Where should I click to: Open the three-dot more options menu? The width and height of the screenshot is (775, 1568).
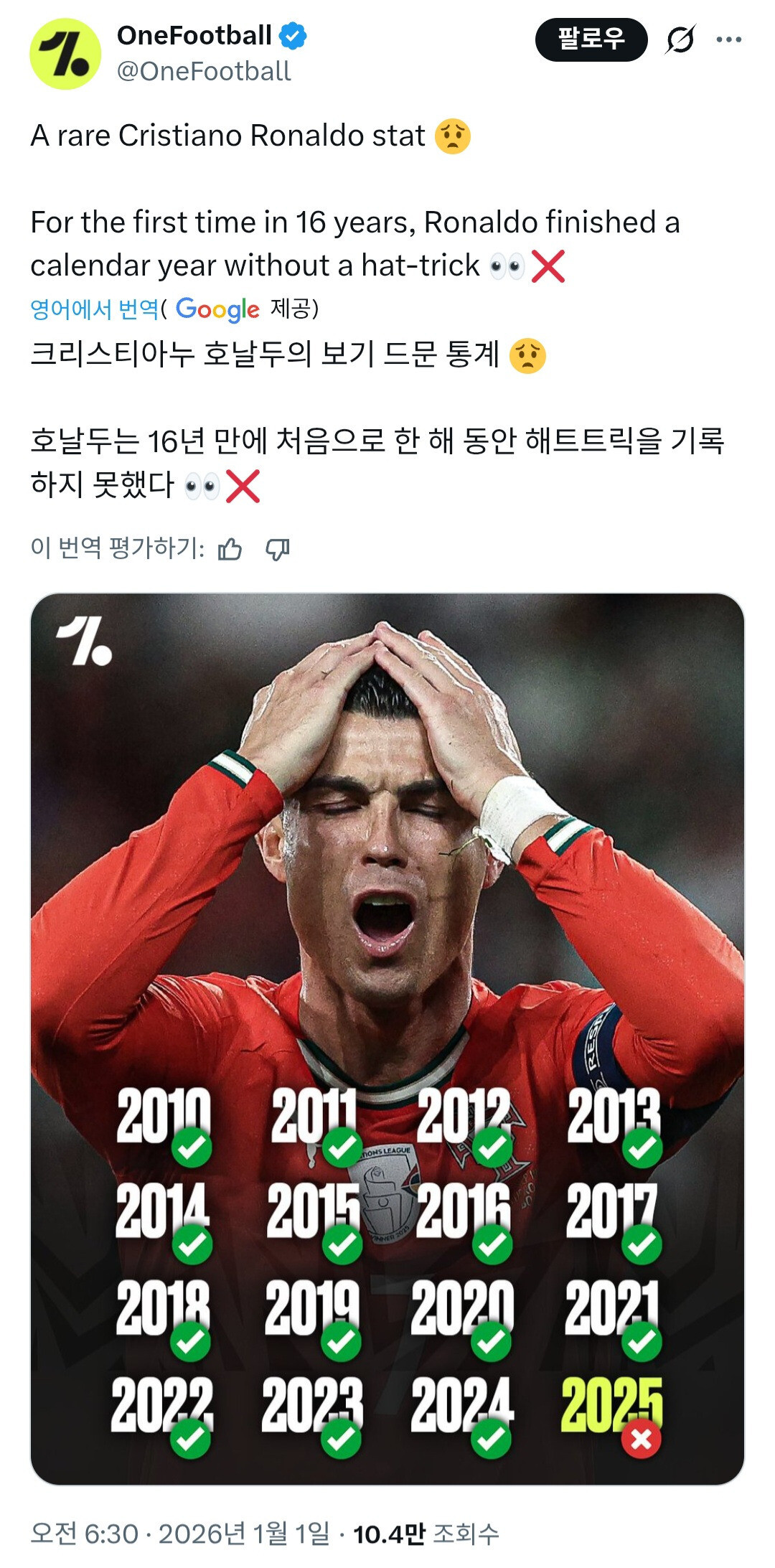tap(728, 39)
